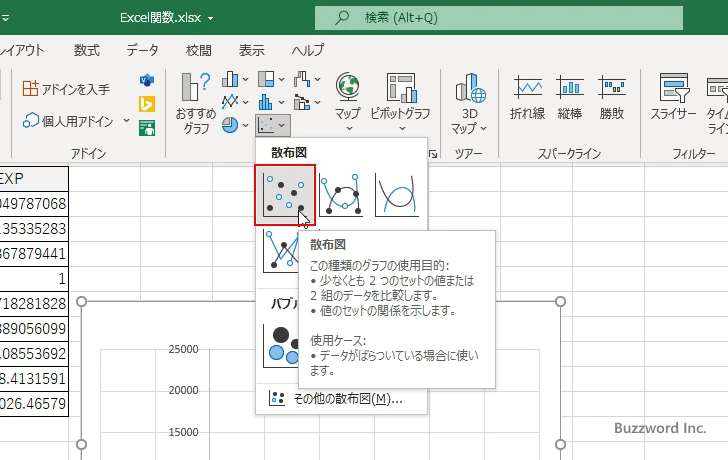Expand the waterfall chart dropdown arrow
728x460 pixels.
[318, 80]
